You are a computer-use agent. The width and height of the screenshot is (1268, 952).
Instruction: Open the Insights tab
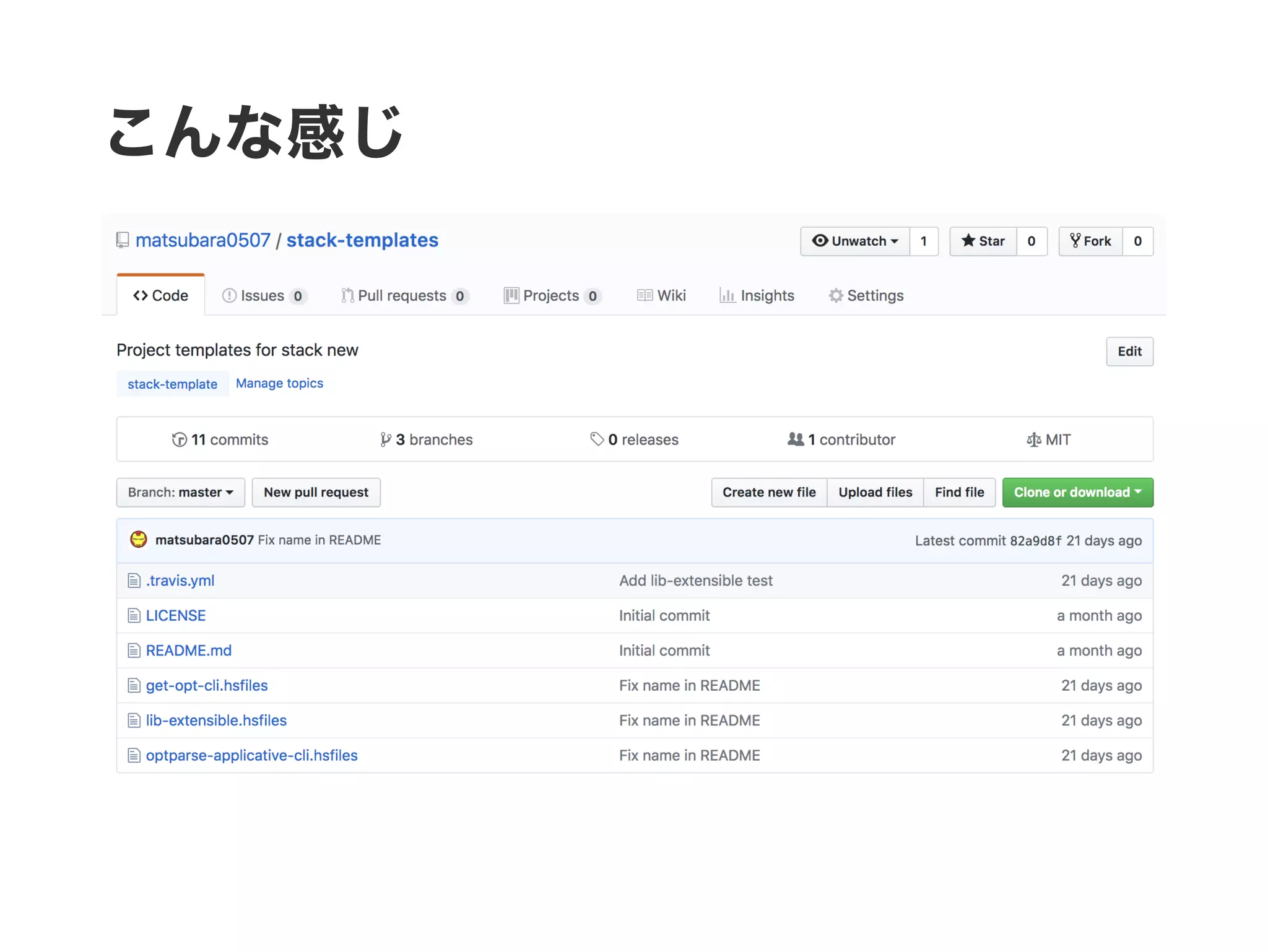(x=757, y=296)
